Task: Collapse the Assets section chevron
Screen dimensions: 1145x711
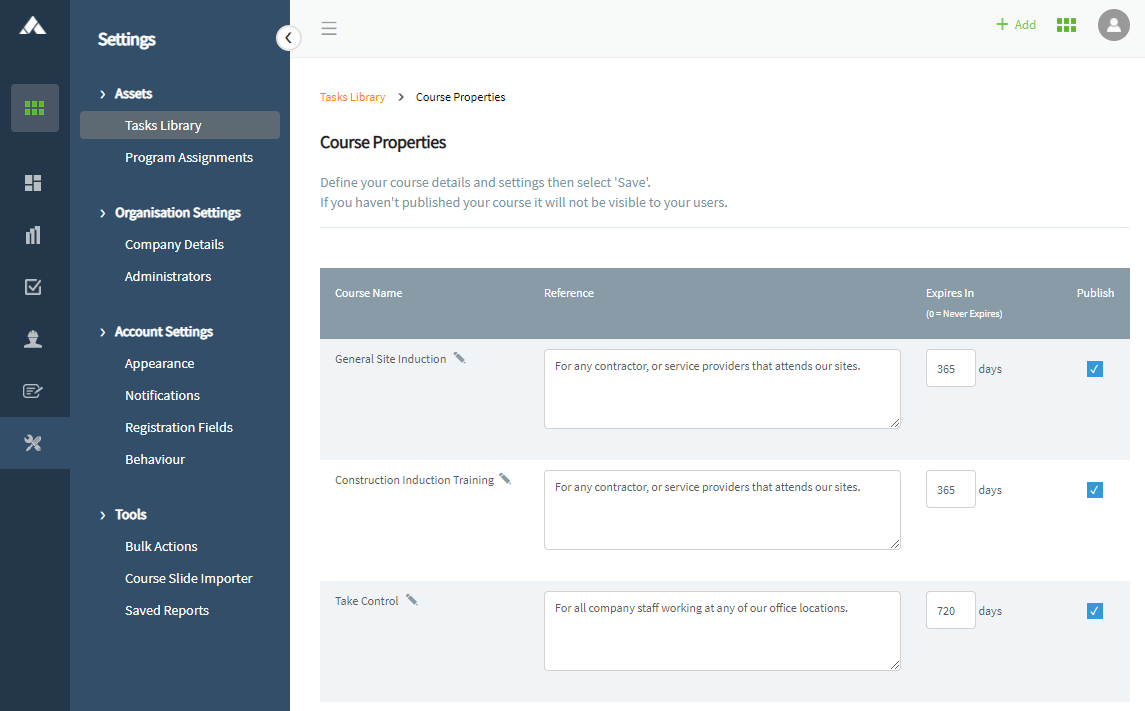Action: pos(103,94)
